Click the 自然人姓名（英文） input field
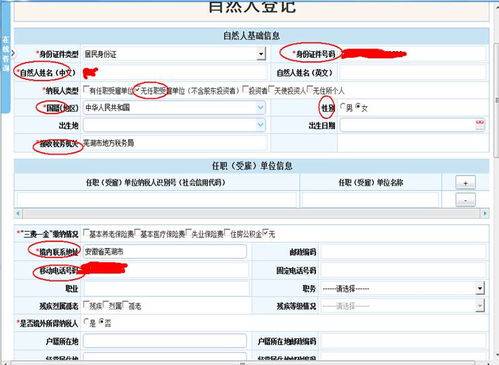 (x=413, y=72)
